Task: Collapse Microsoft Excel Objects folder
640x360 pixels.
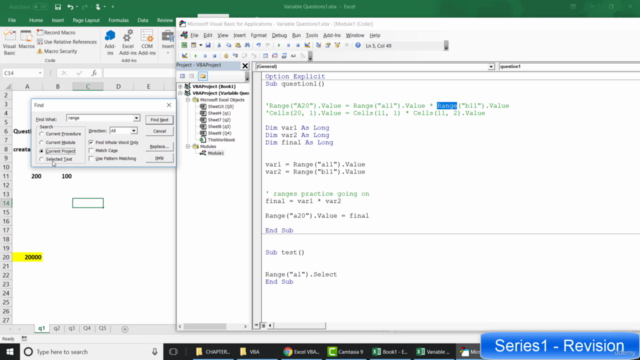Action: pyautogui.click(x=188, y=100)
